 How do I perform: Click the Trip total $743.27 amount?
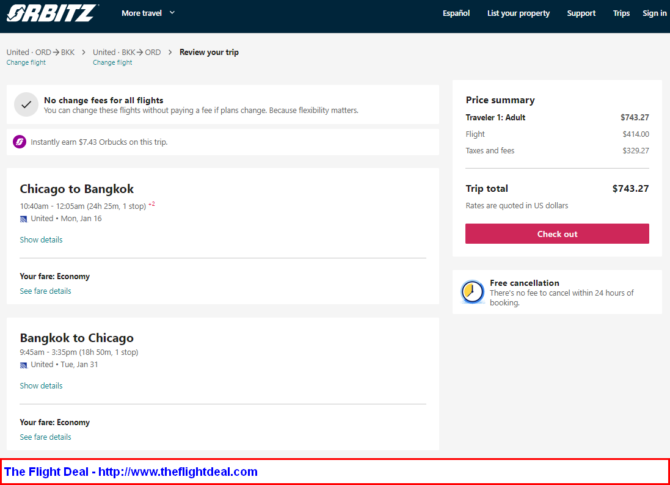[630, 188]
